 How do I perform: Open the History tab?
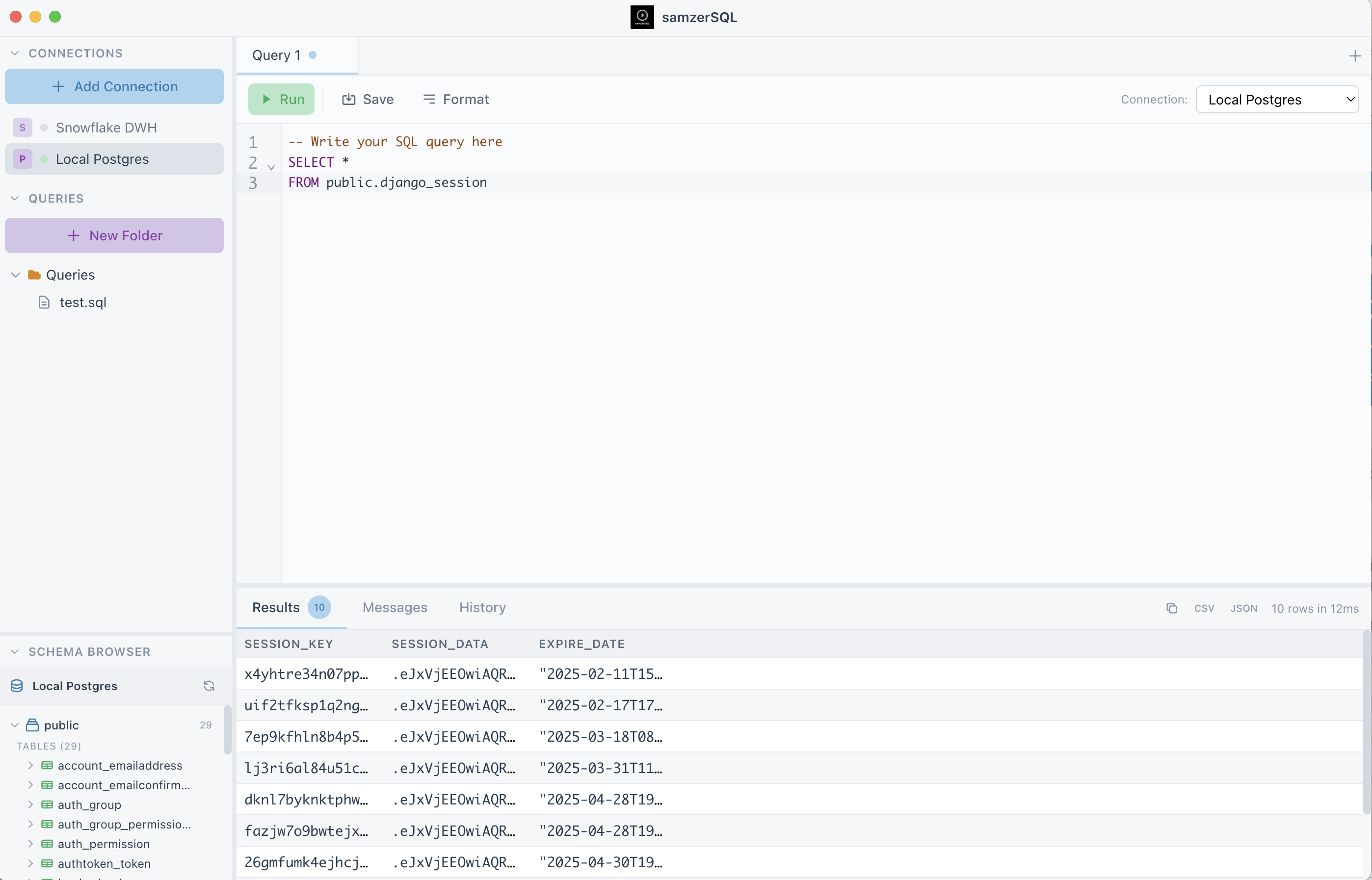click(x=482, y=607)
